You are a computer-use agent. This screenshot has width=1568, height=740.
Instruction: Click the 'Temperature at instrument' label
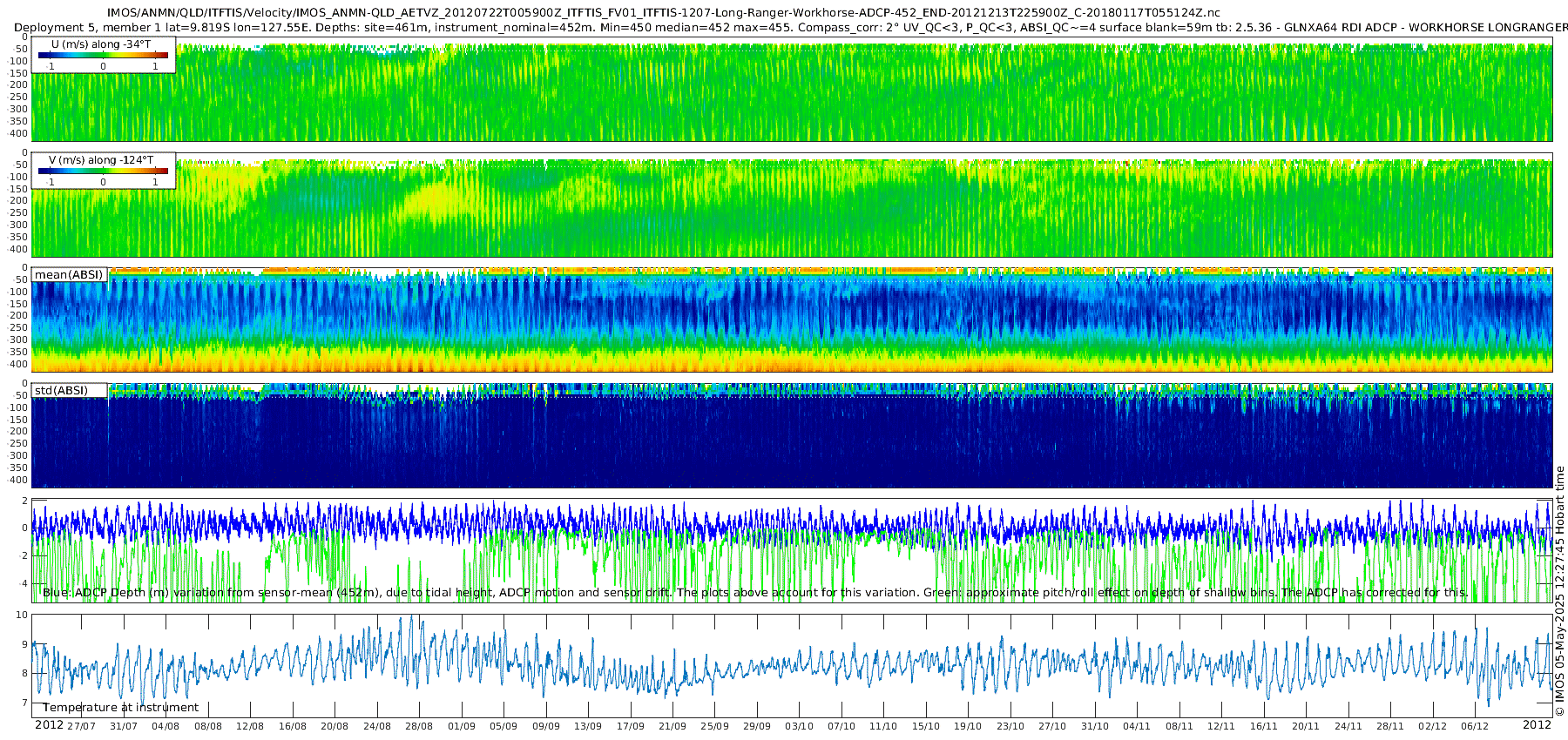pyautogui.click(x=121, y=708)
